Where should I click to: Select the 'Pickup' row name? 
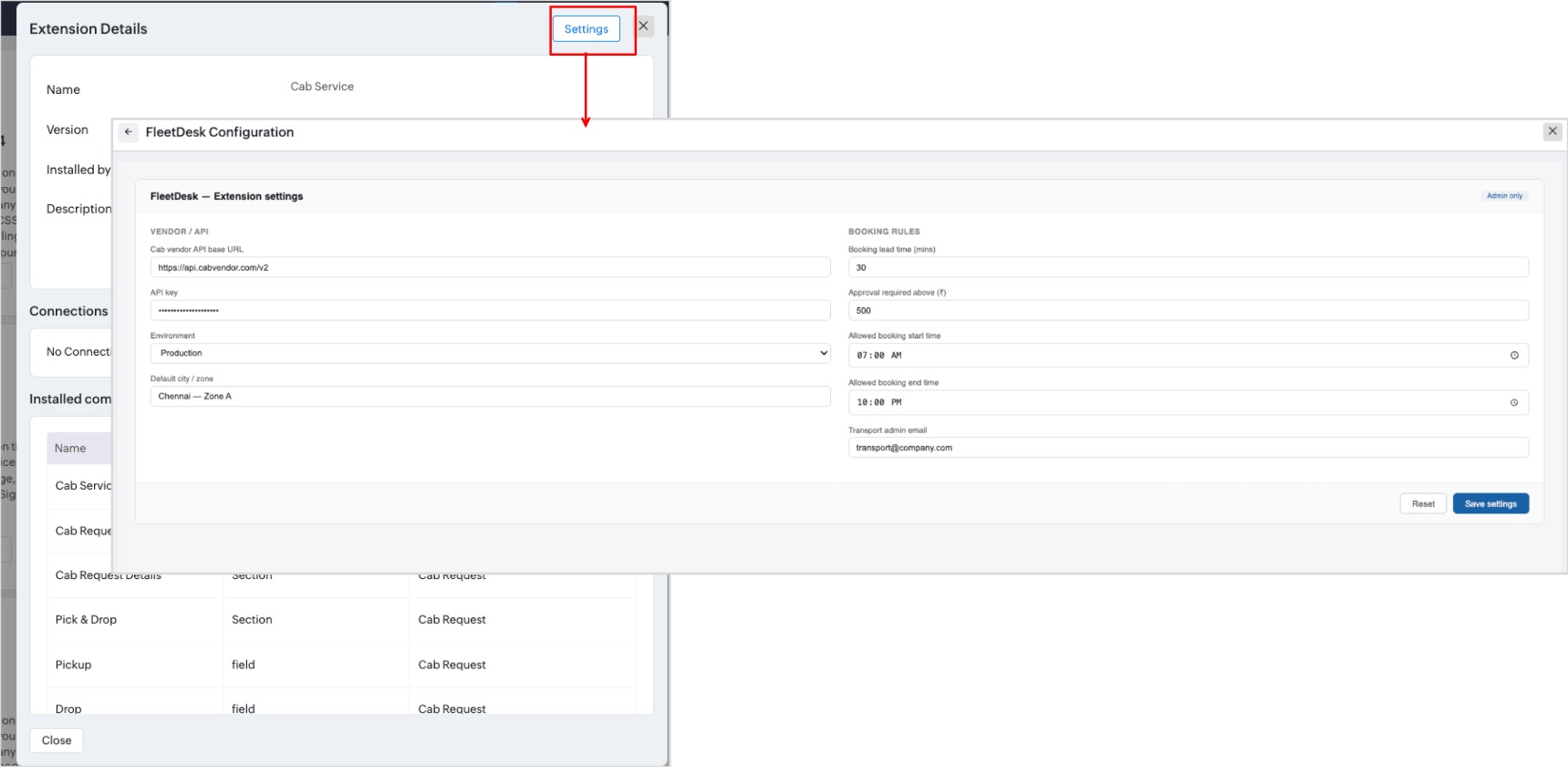click(x=73, y=665)
